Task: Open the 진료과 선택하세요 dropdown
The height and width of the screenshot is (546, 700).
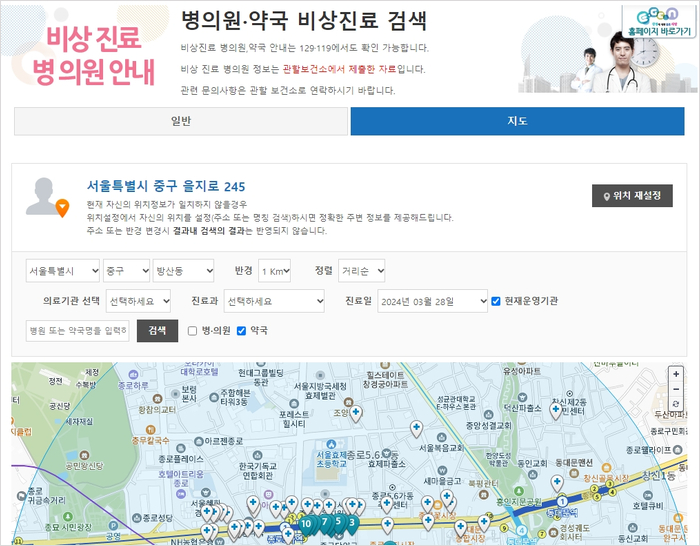Action: click(x=274, y=301)
